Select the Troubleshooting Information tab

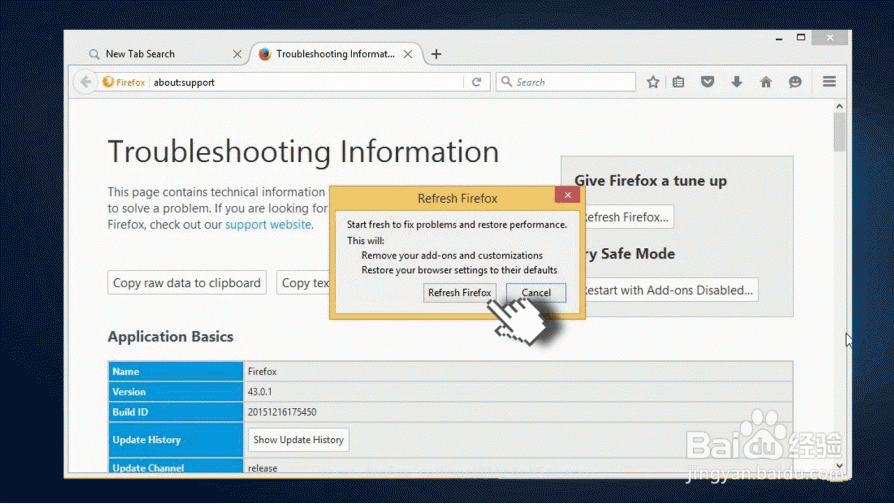click(336, 54)
